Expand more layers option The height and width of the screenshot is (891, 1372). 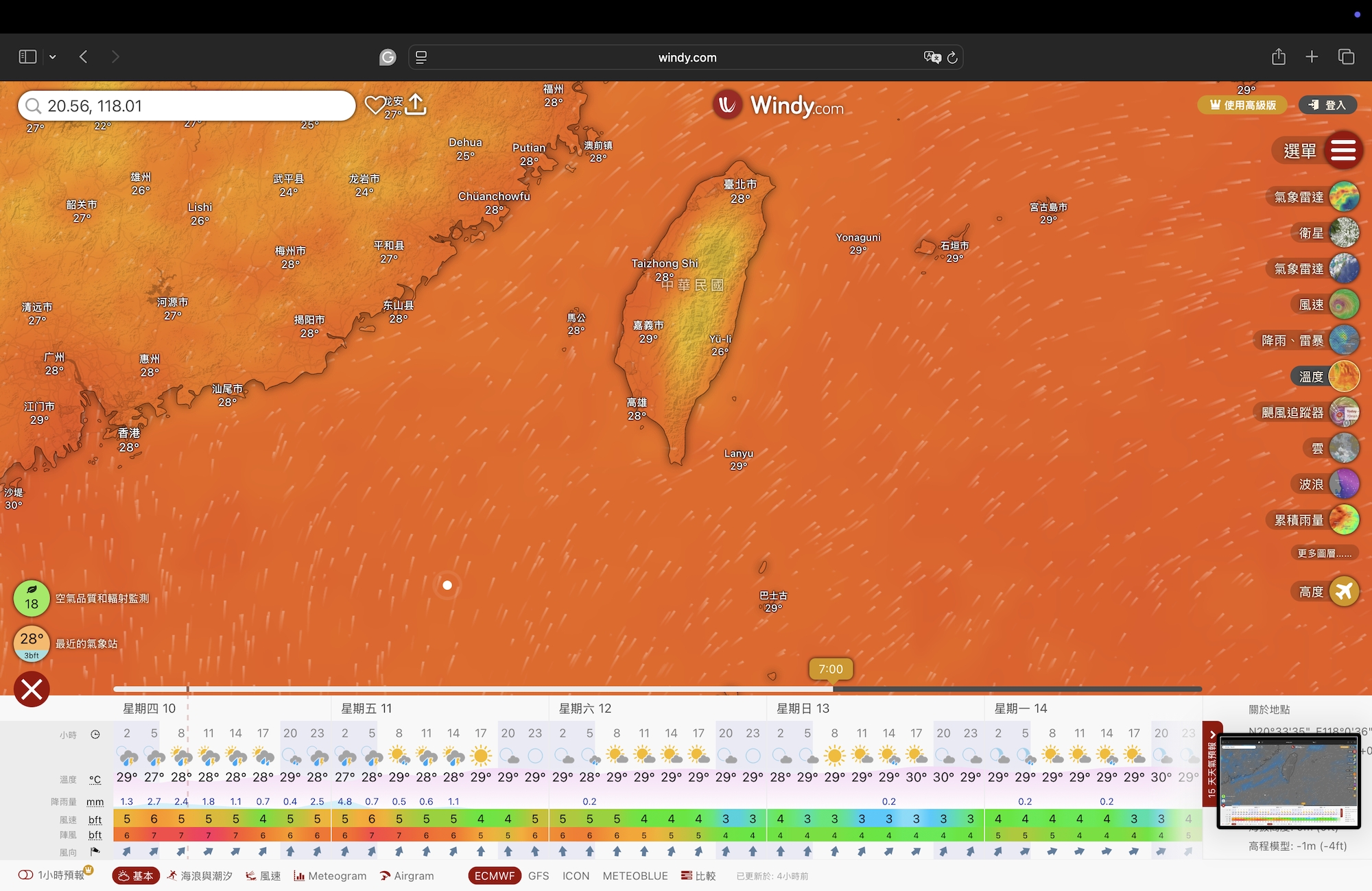tap(1324, 554)
